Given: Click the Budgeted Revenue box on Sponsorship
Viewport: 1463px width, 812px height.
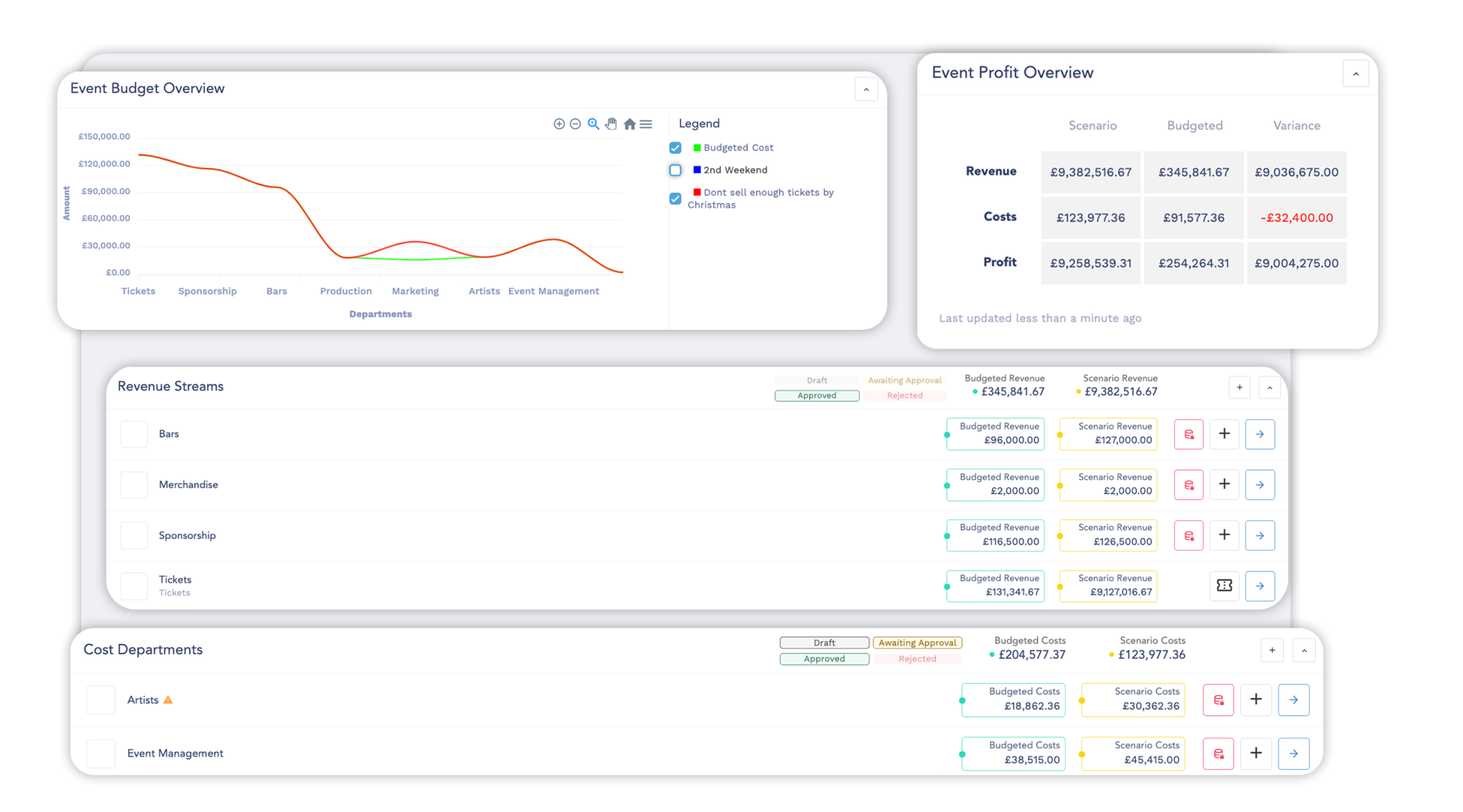Looking at the screenshot, I should point(995,535).
